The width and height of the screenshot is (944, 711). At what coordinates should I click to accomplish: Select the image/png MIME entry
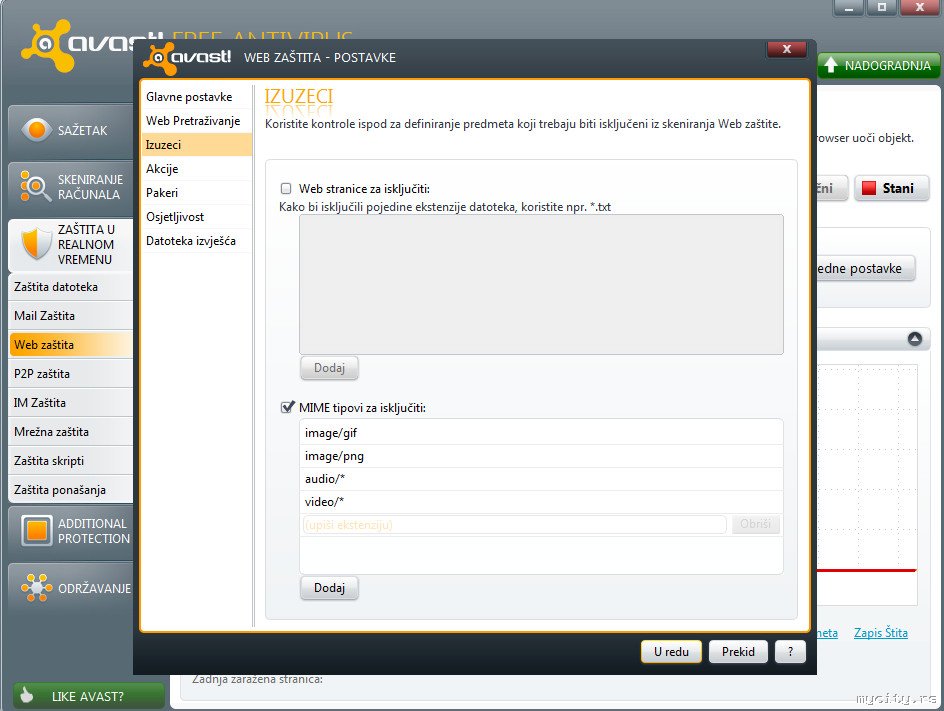click(541, 456)
